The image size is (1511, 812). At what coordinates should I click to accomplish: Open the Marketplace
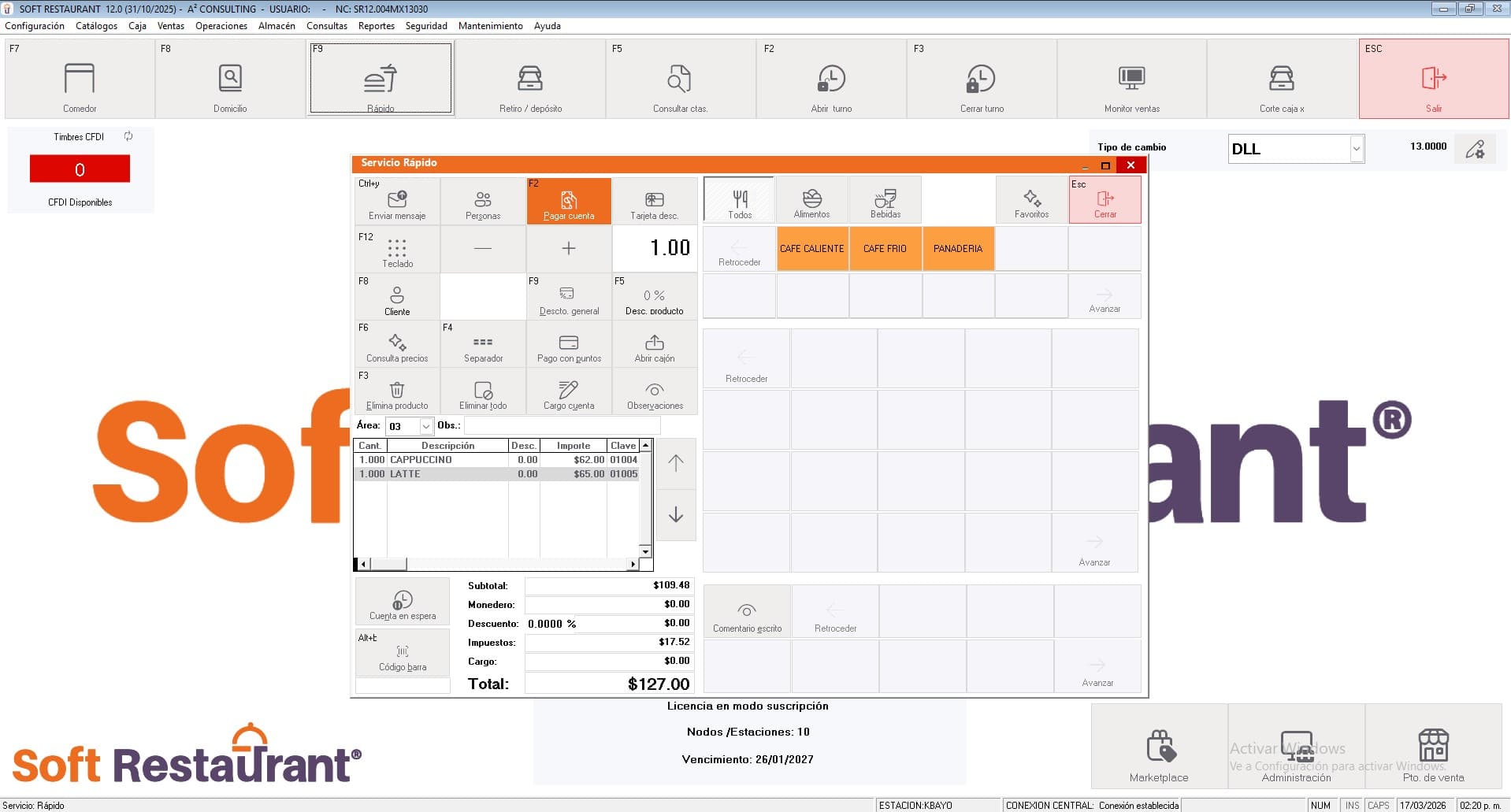(x=1158, y=748)
